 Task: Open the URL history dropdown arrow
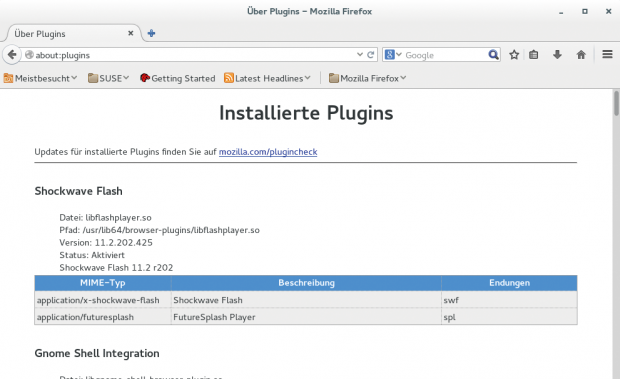(359, 55)
